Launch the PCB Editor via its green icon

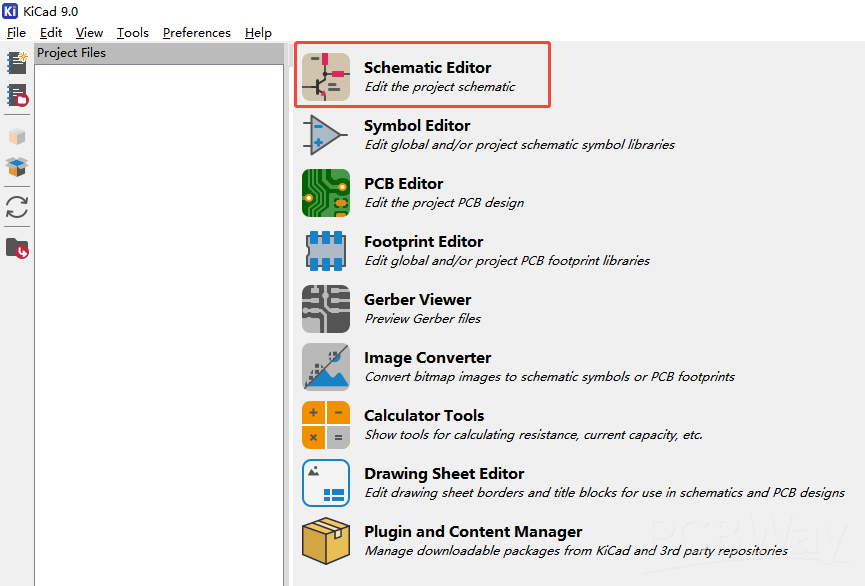click(326, 193)
